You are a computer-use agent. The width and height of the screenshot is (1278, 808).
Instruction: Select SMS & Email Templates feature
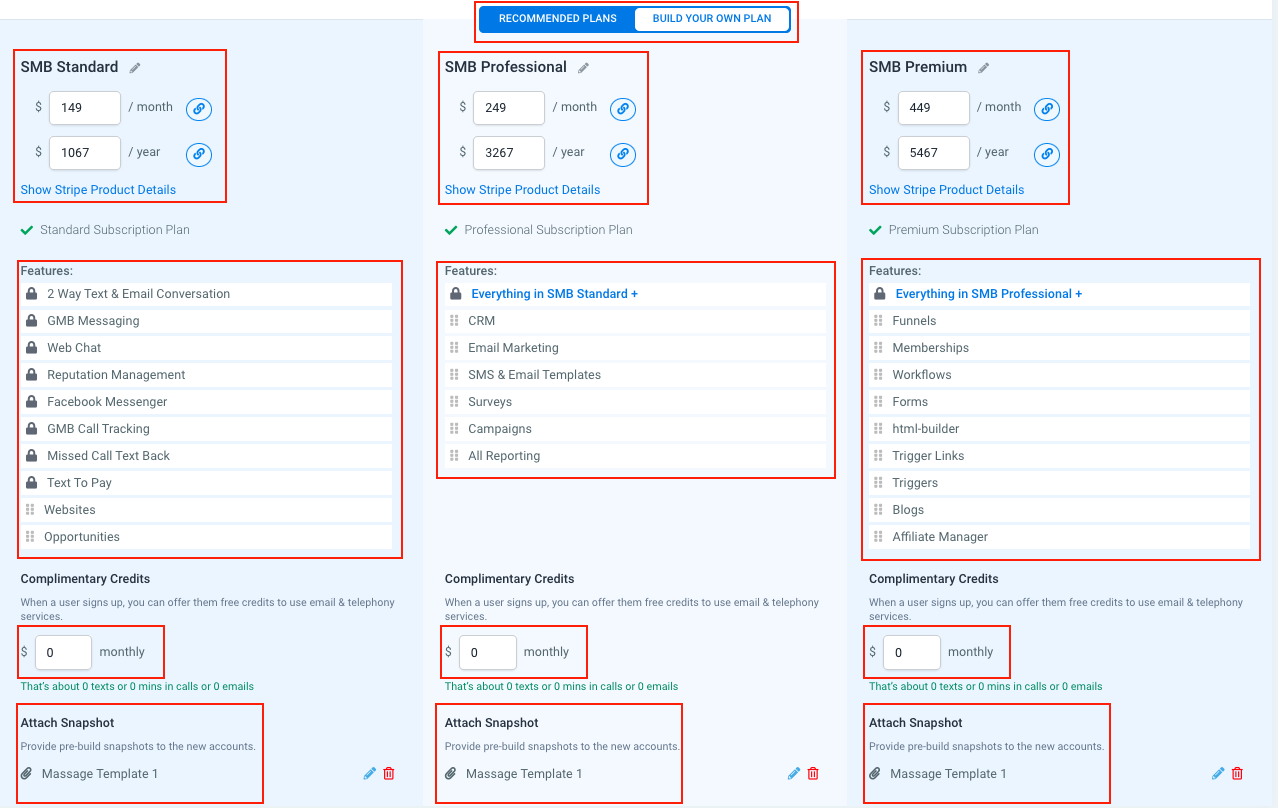tap(636, 375)
